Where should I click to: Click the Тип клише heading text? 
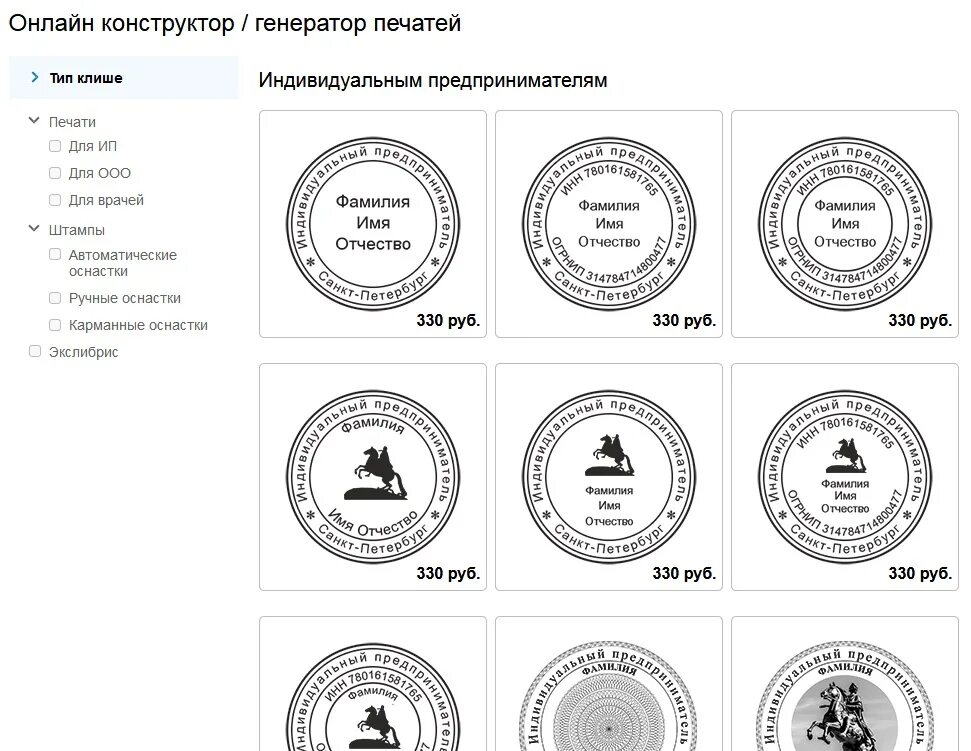[86, 78]
